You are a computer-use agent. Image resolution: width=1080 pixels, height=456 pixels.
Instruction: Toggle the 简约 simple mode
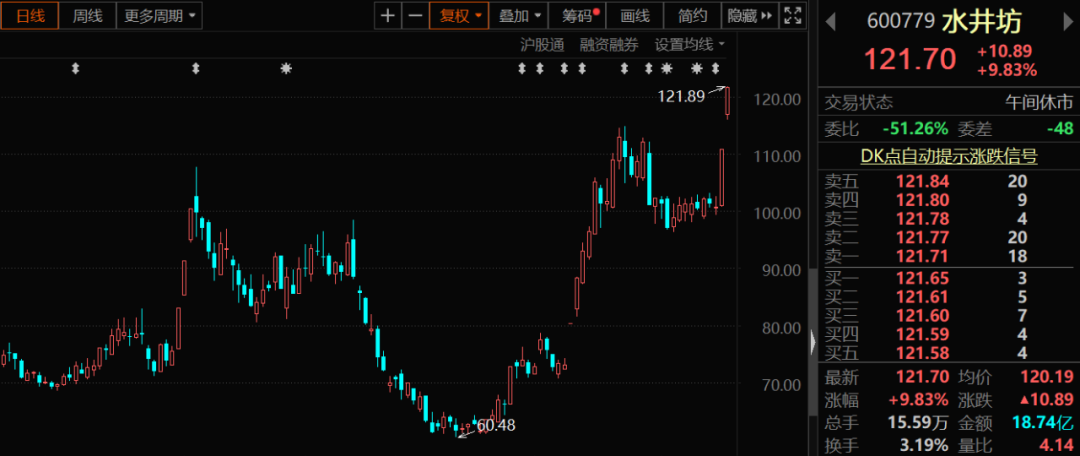(x=692, y=15)
